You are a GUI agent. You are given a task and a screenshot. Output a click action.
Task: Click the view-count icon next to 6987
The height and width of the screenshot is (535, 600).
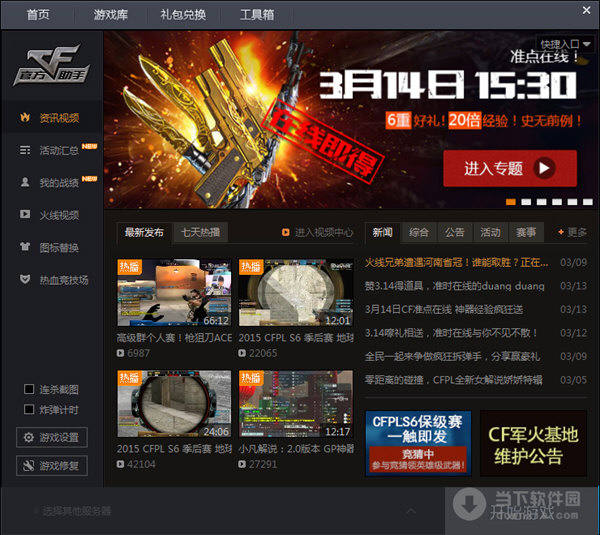[x=120, y=353]
